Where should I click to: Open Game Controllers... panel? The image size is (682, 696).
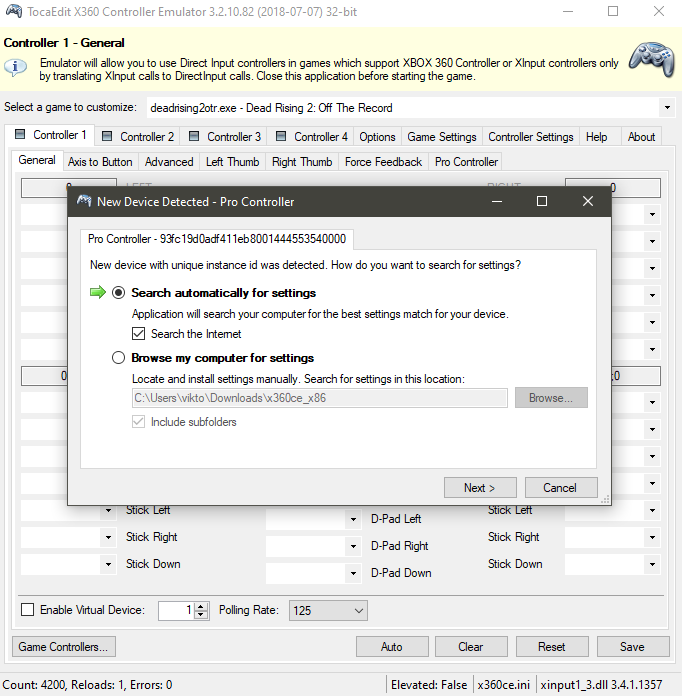(63, 646)
